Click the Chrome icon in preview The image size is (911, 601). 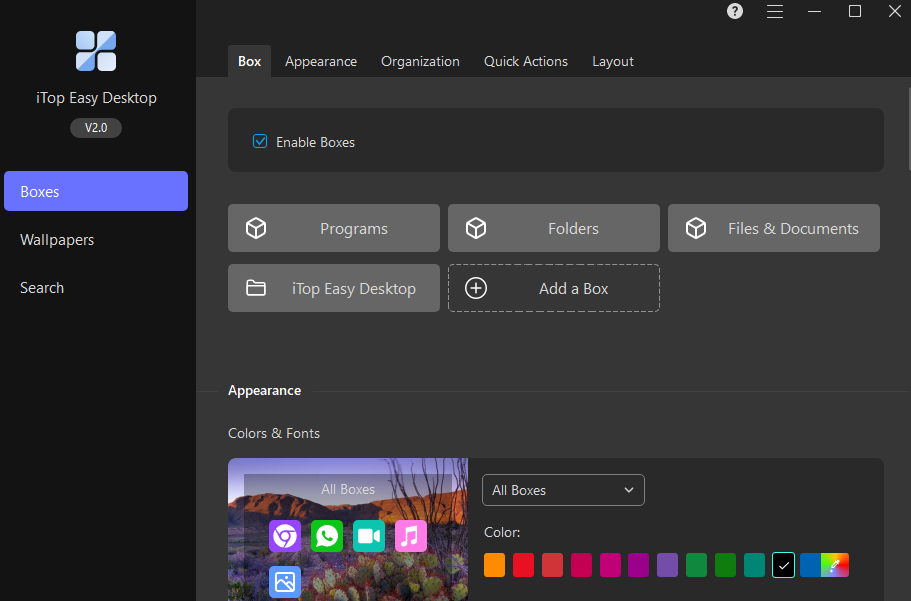click(285, 536)
